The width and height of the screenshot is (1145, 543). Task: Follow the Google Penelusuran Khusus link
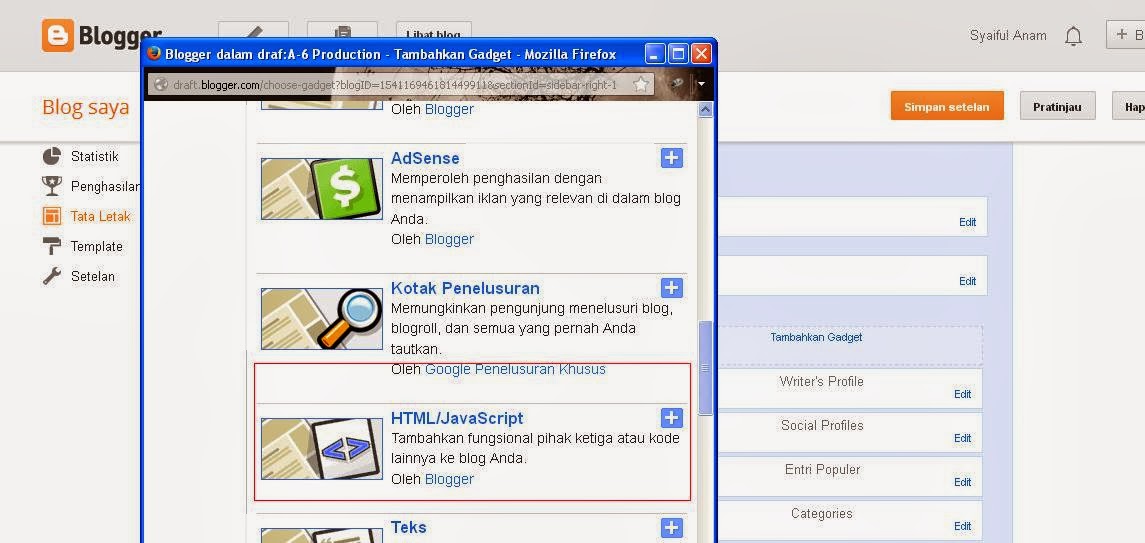pos(516,369)
